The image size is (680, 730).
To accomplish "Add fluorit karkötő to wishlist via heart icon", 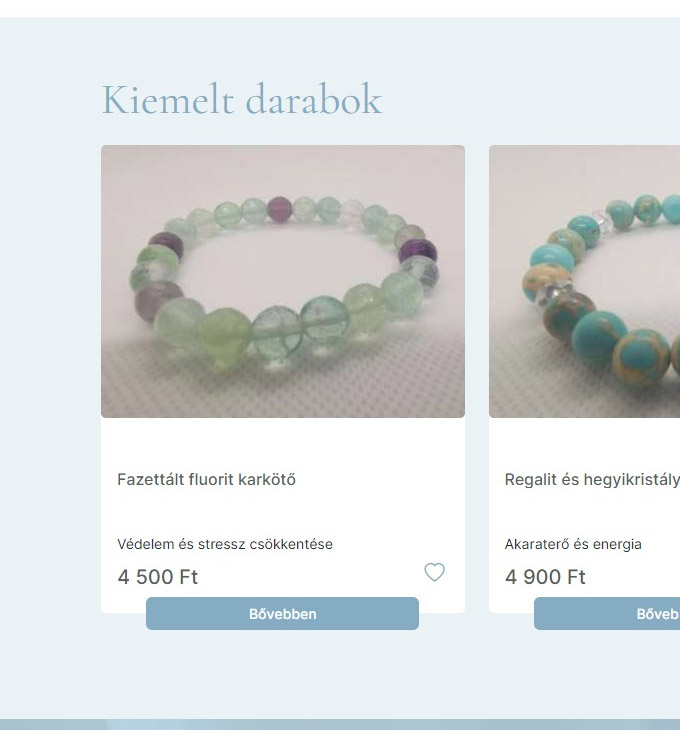I will click(x=434, y=572).
